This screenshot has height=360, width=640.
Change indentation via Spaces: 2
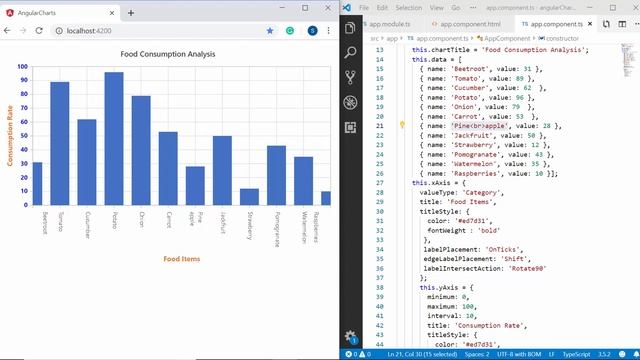coord(477,354)
